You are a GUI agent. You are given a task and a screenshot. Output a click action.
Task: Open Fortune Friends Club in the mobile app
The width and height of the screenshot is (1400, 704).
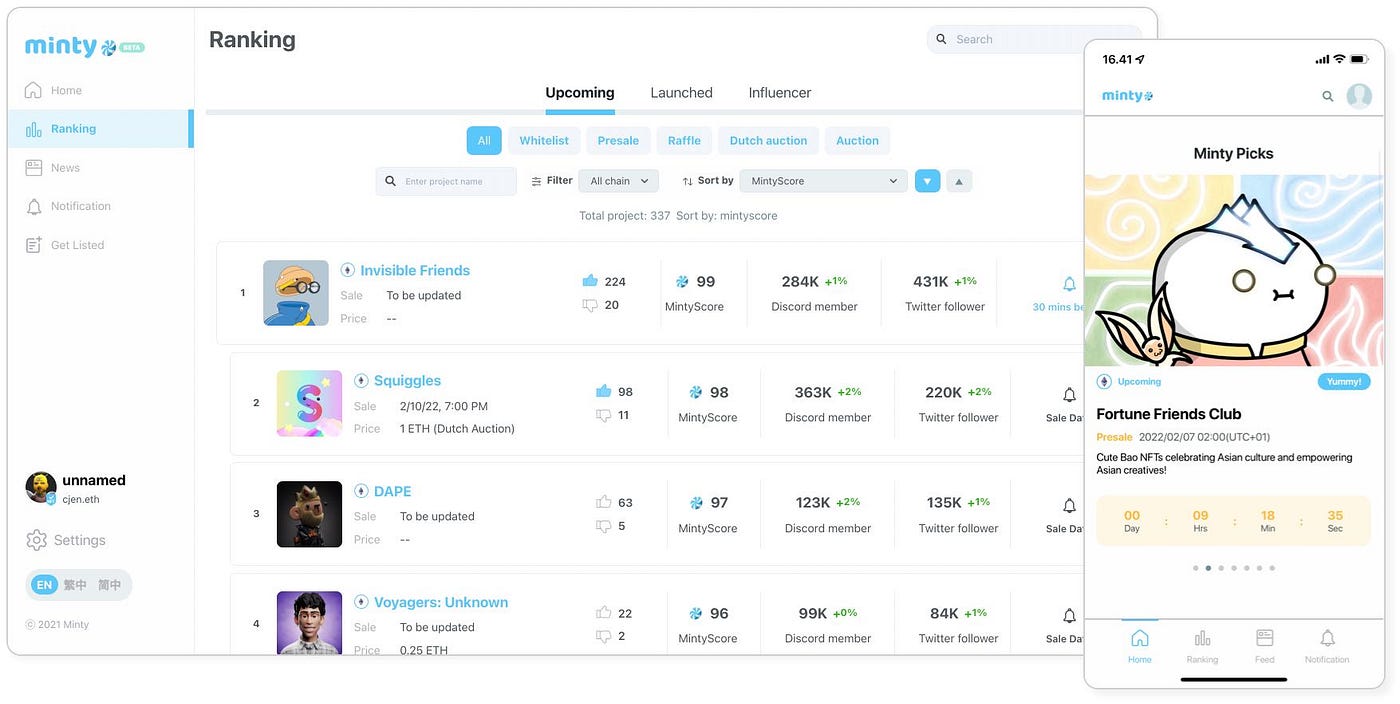(x=1168, y=414)
